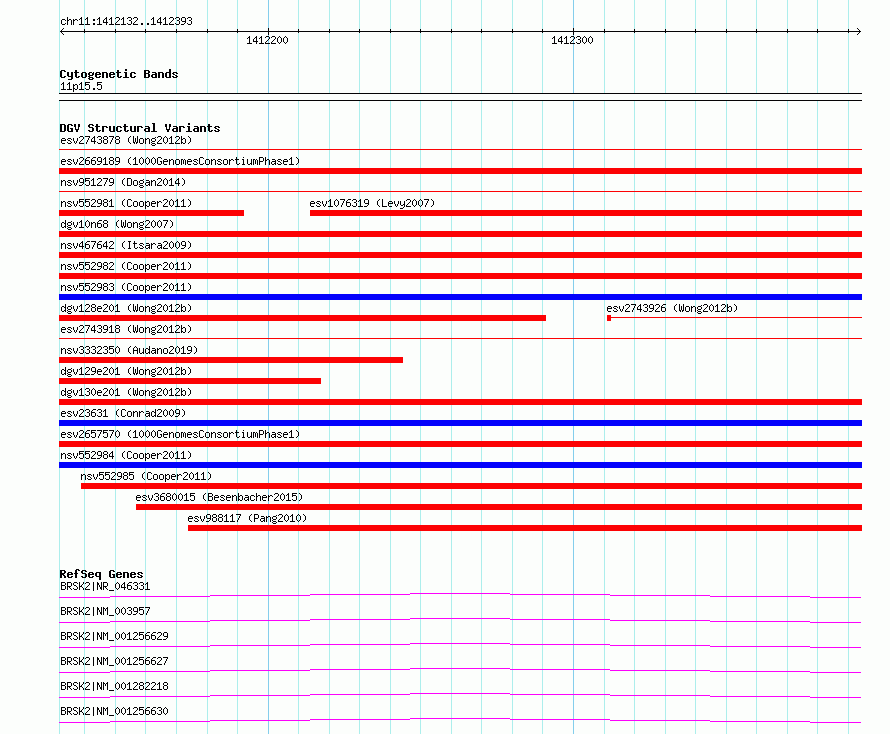
Task: Click the nsv552981 (Cooper2011) variant label
Action: [126, 203]
